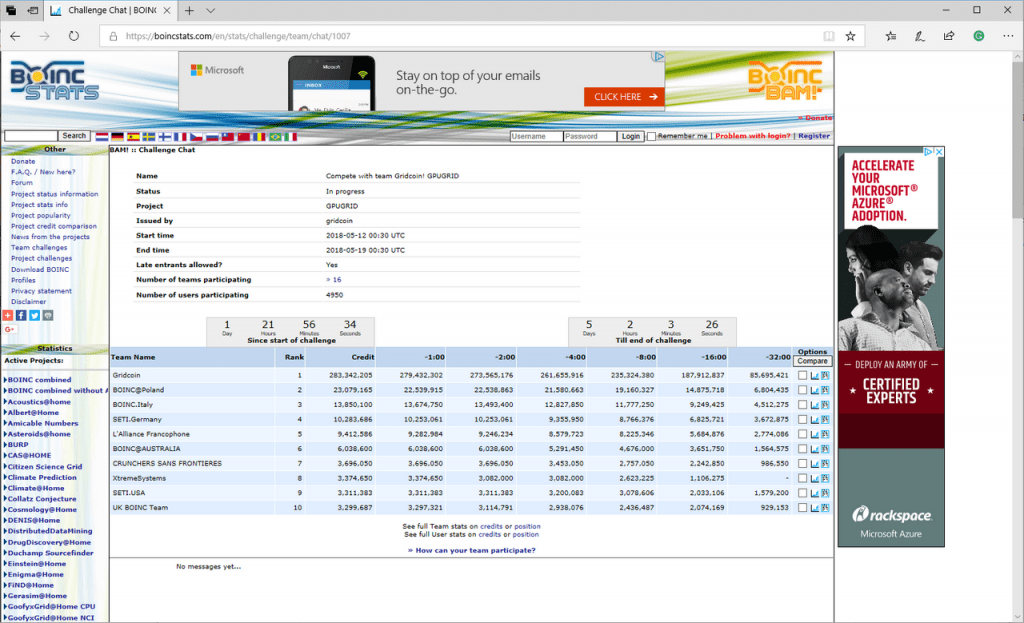Expand Amicable Numbers project entry
Image resolution: width=1024 pixels, height=623 pixels.
(x=41, y=423)
